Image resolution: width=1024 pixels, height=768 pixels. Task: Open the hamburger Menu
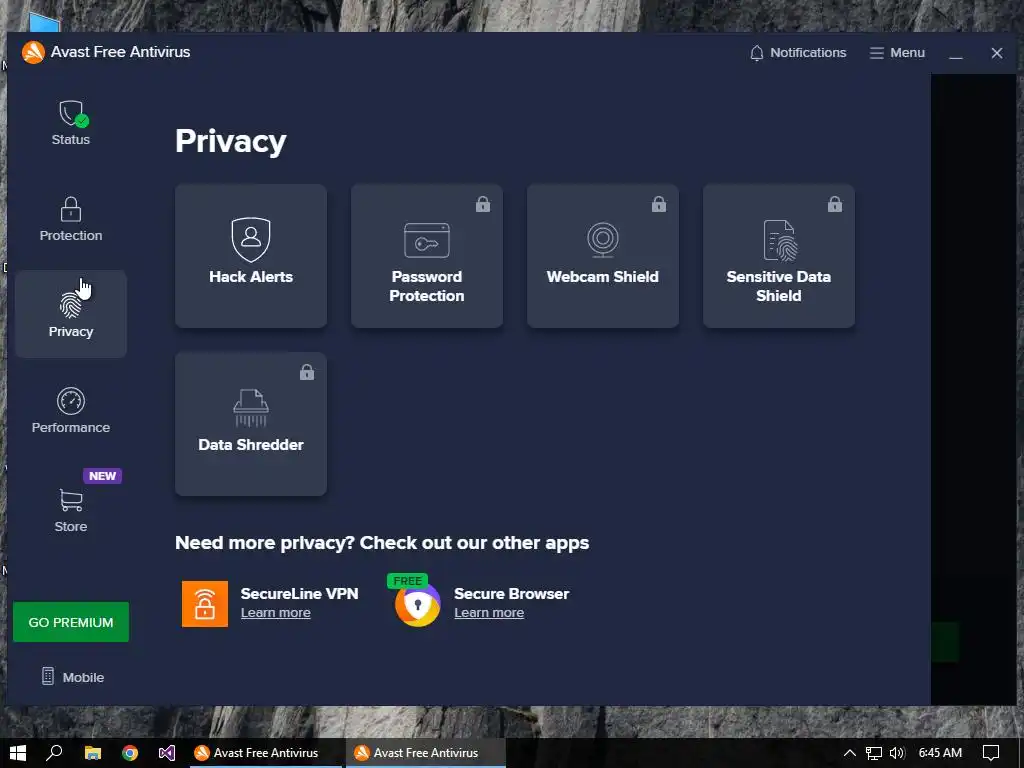click(897, 53)
